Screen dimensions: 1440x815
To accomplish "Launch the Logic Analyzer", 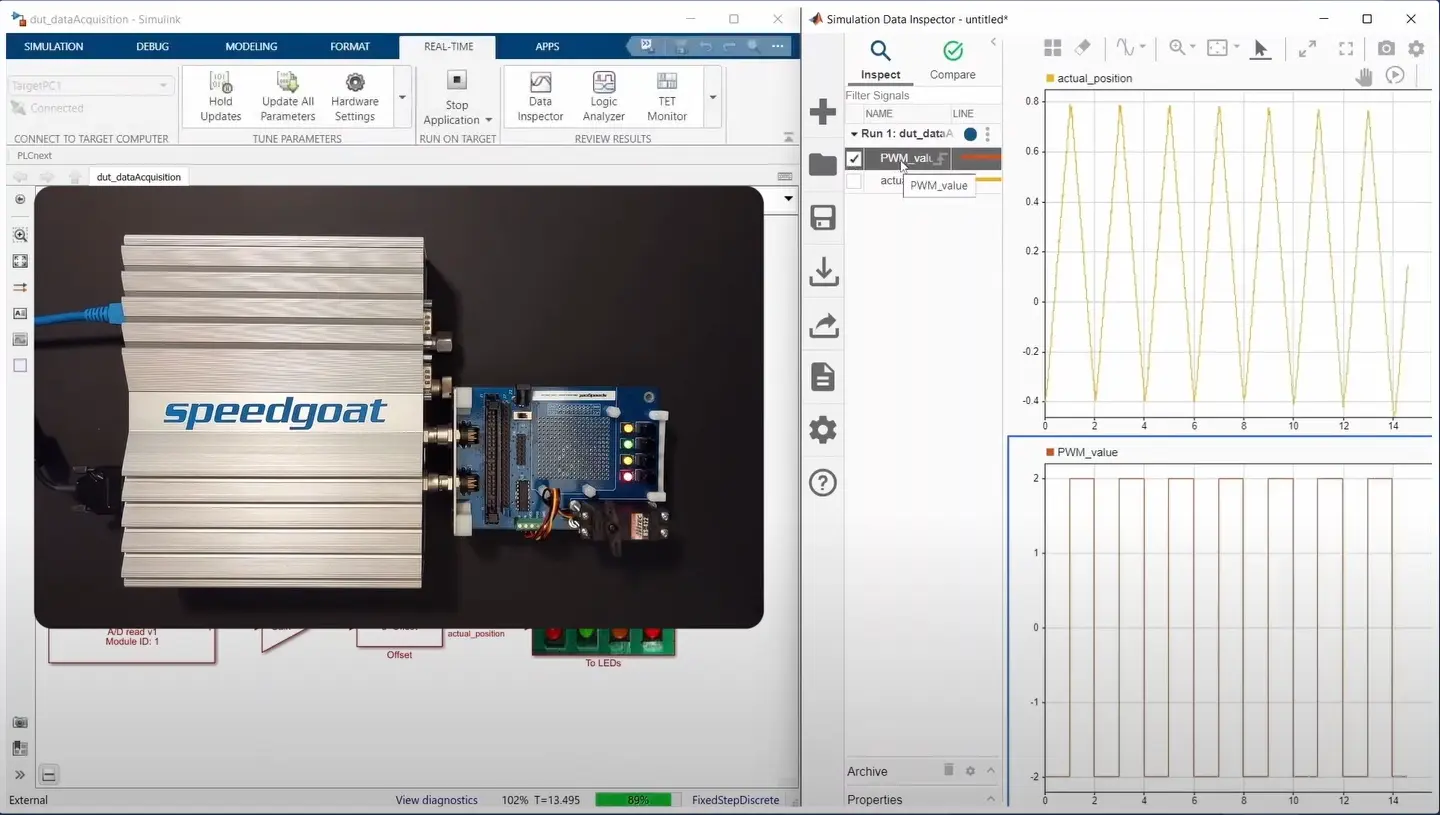I will click(604, 96).
